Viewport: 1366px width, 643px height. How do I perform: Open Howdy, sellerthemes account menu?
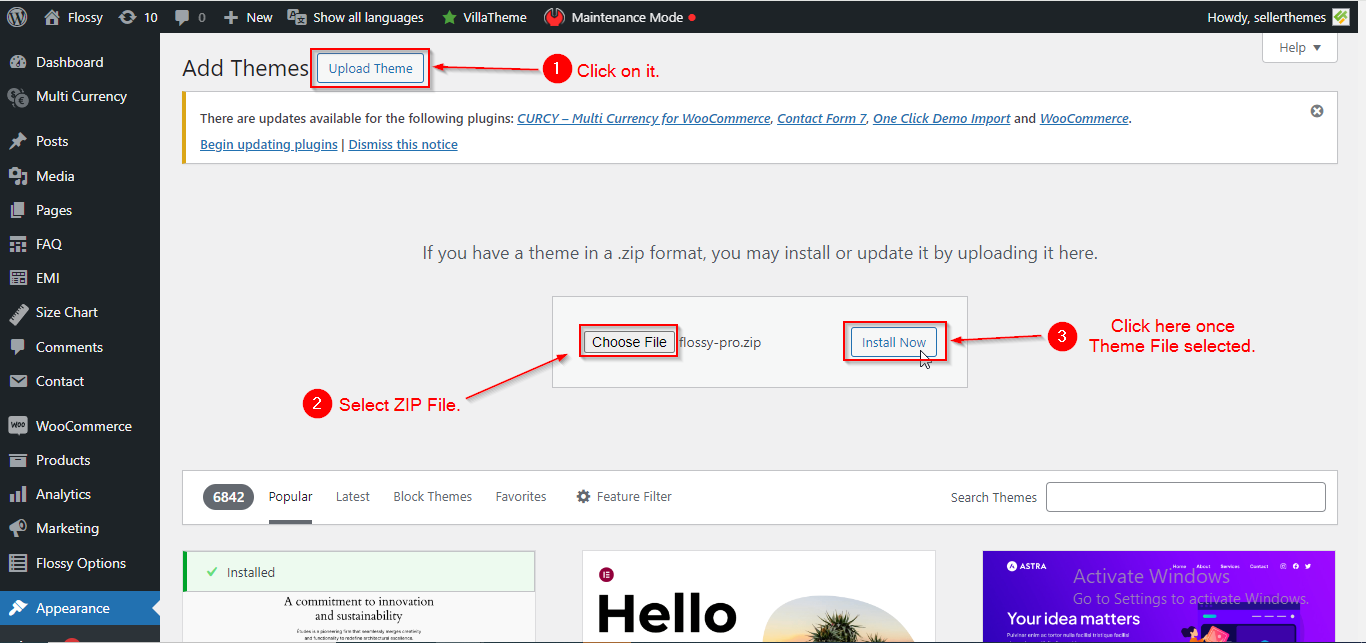click(x=1278, y=17)
